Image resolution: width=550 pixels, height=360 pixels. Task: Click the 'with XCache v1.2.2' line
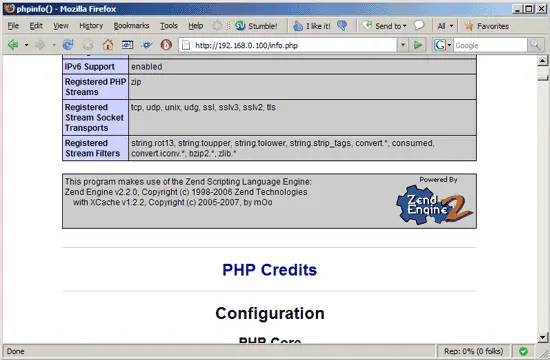click(173, 202)
